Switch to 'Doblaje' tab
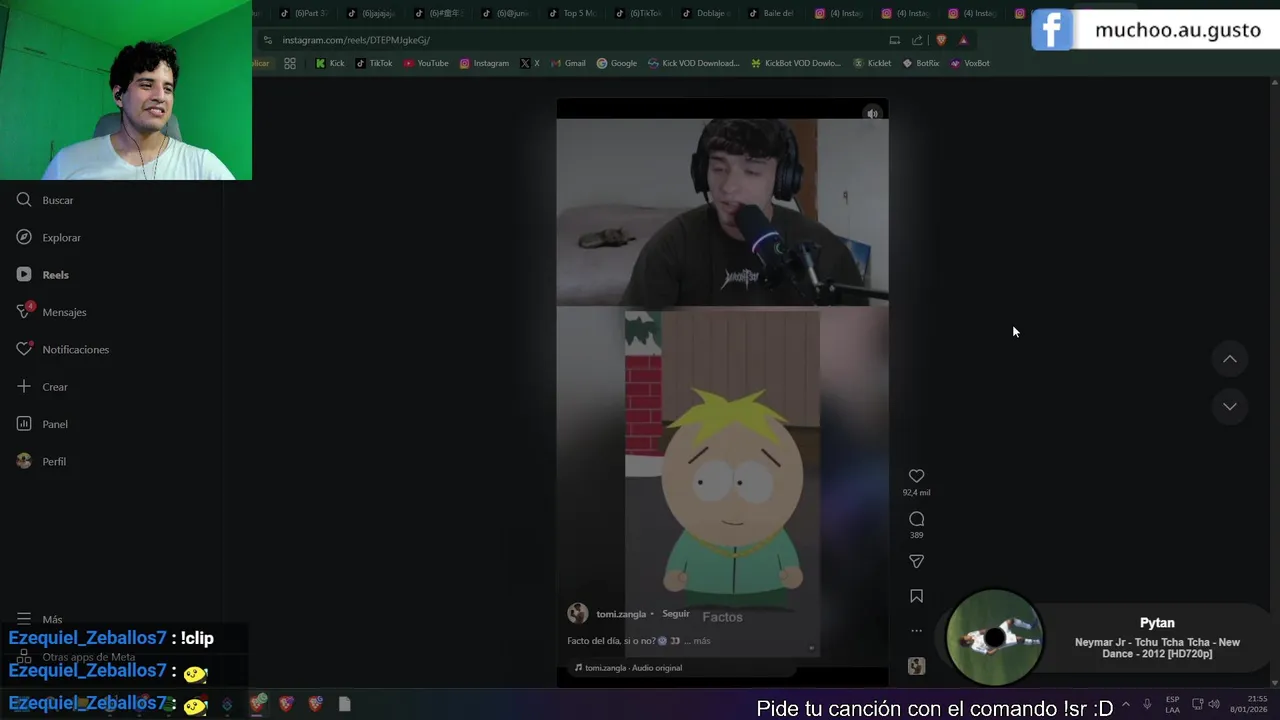This screenshot has width=1280, height=720. tap(706, 14)
